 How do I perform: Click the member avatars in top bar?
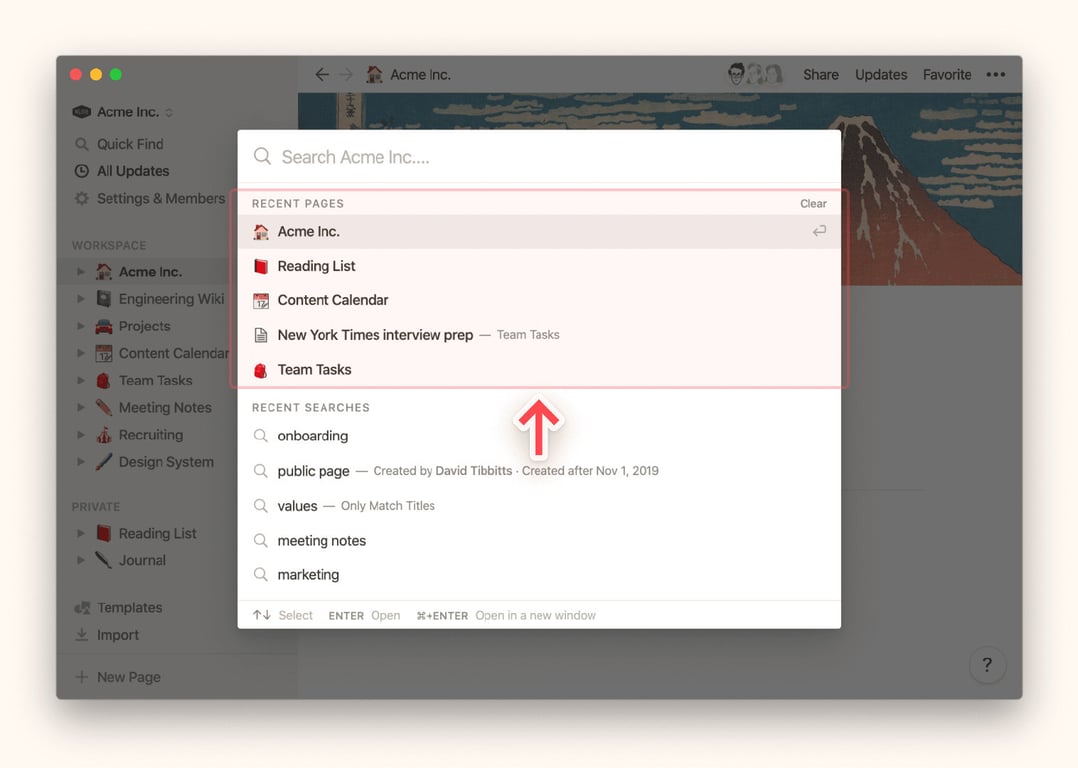pos(754,75)
